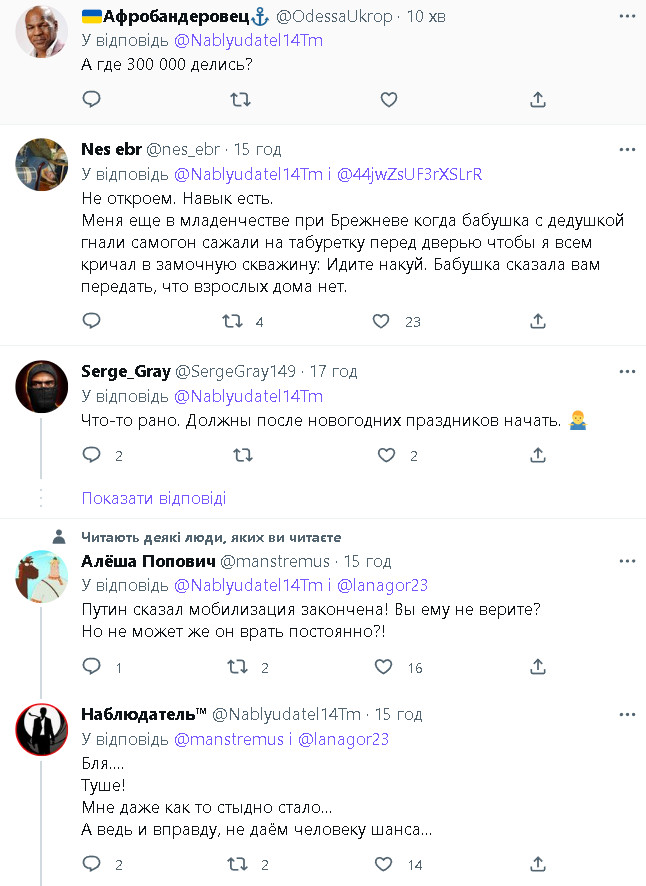Share Алёша Попович's tweet
646x886 pixels.
[x=537, y=667]
